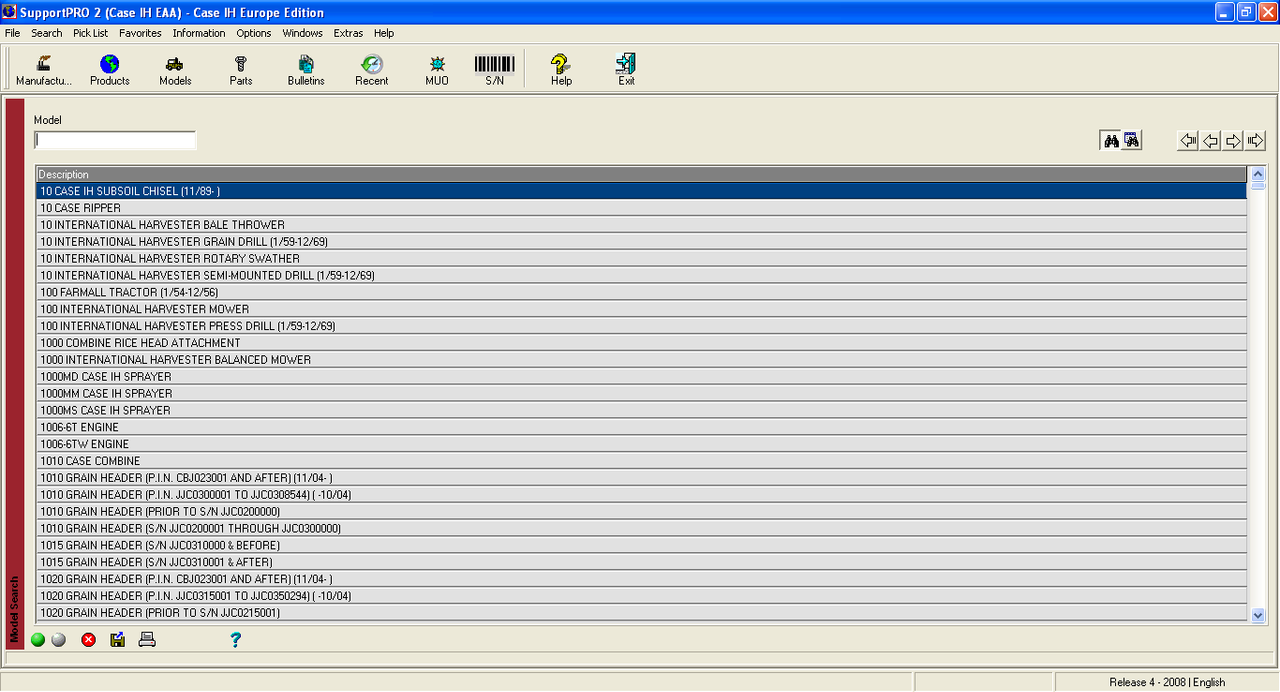Open the Information menu
The height and width of the screenshot is (692, 1280).
tap(199, 33)
